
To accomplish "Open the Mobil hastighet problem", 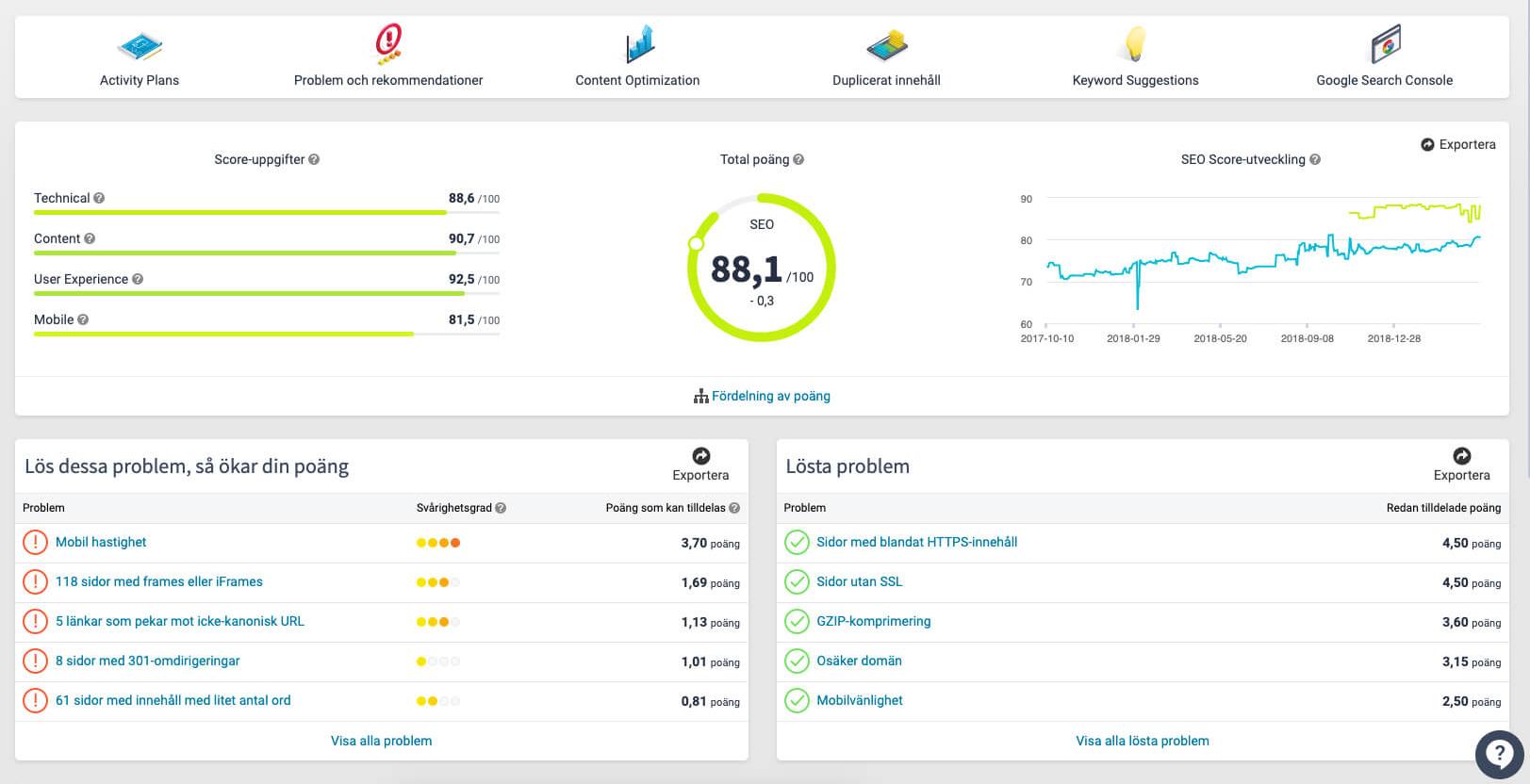I will [x=101, y=542].
